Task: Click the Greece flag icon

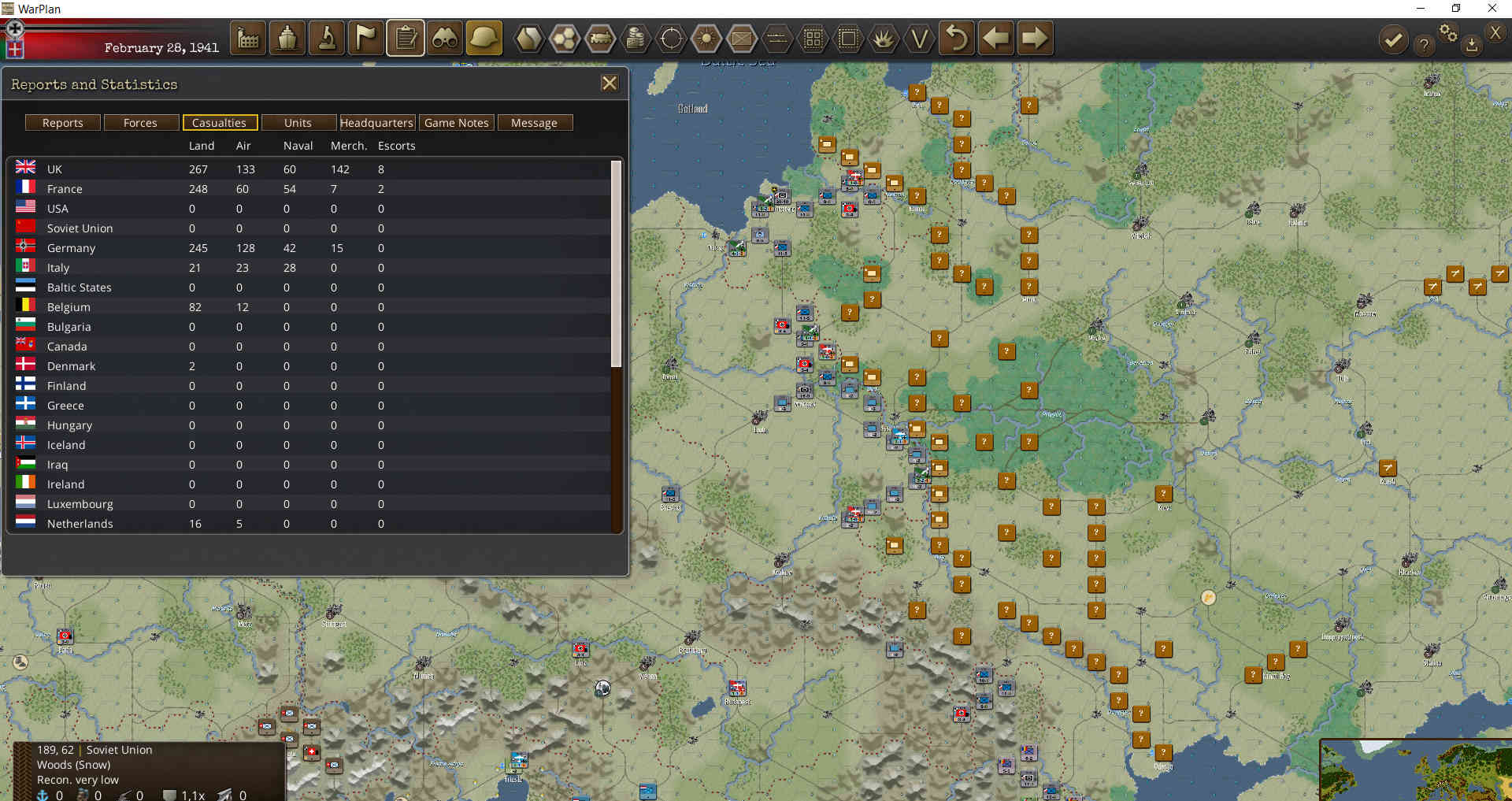Action: 26,403
